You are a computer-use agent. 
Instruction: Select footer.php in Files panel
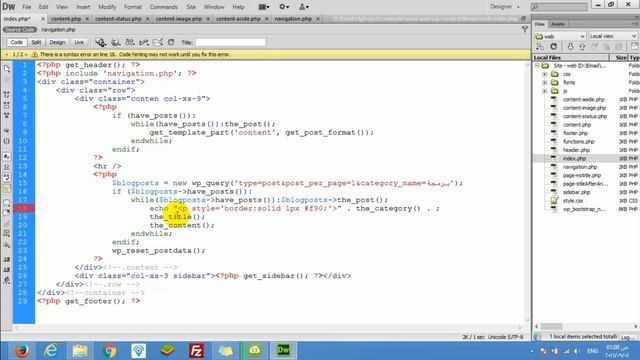(x=576, y=133)
